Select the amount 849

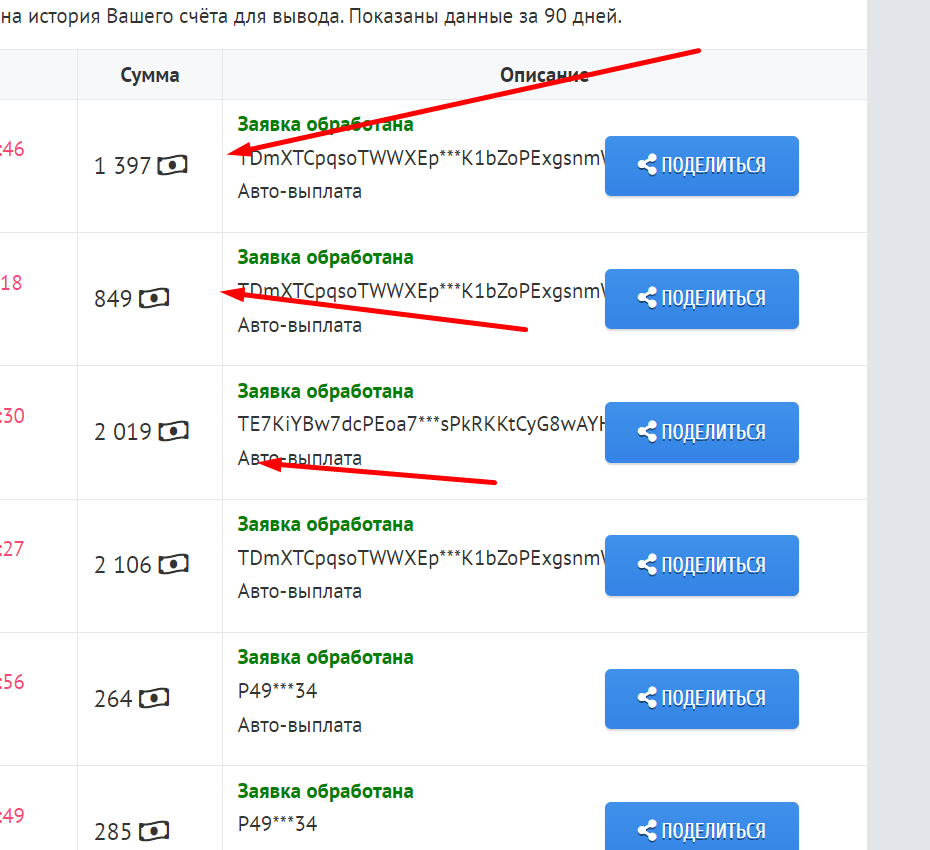pos(113,298)
